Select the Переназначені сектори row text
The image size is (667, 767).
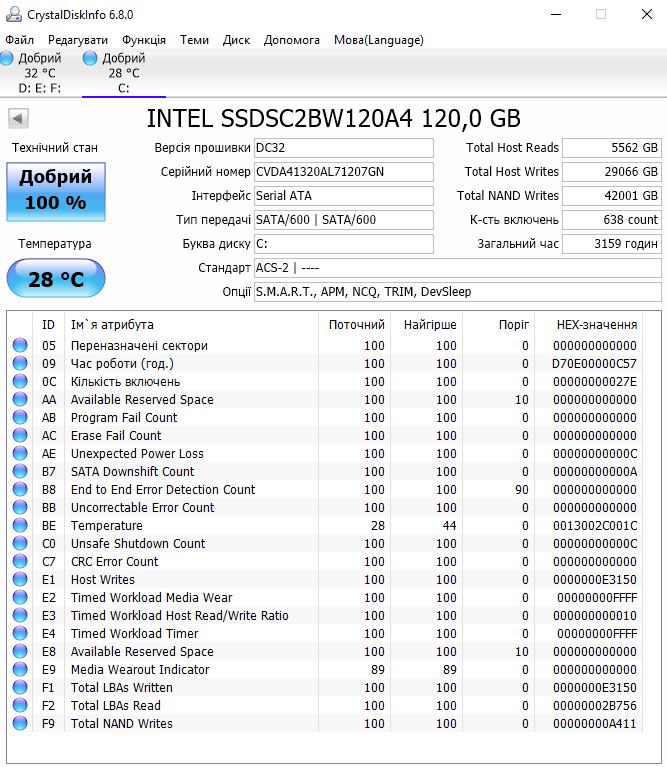(139, 345)
